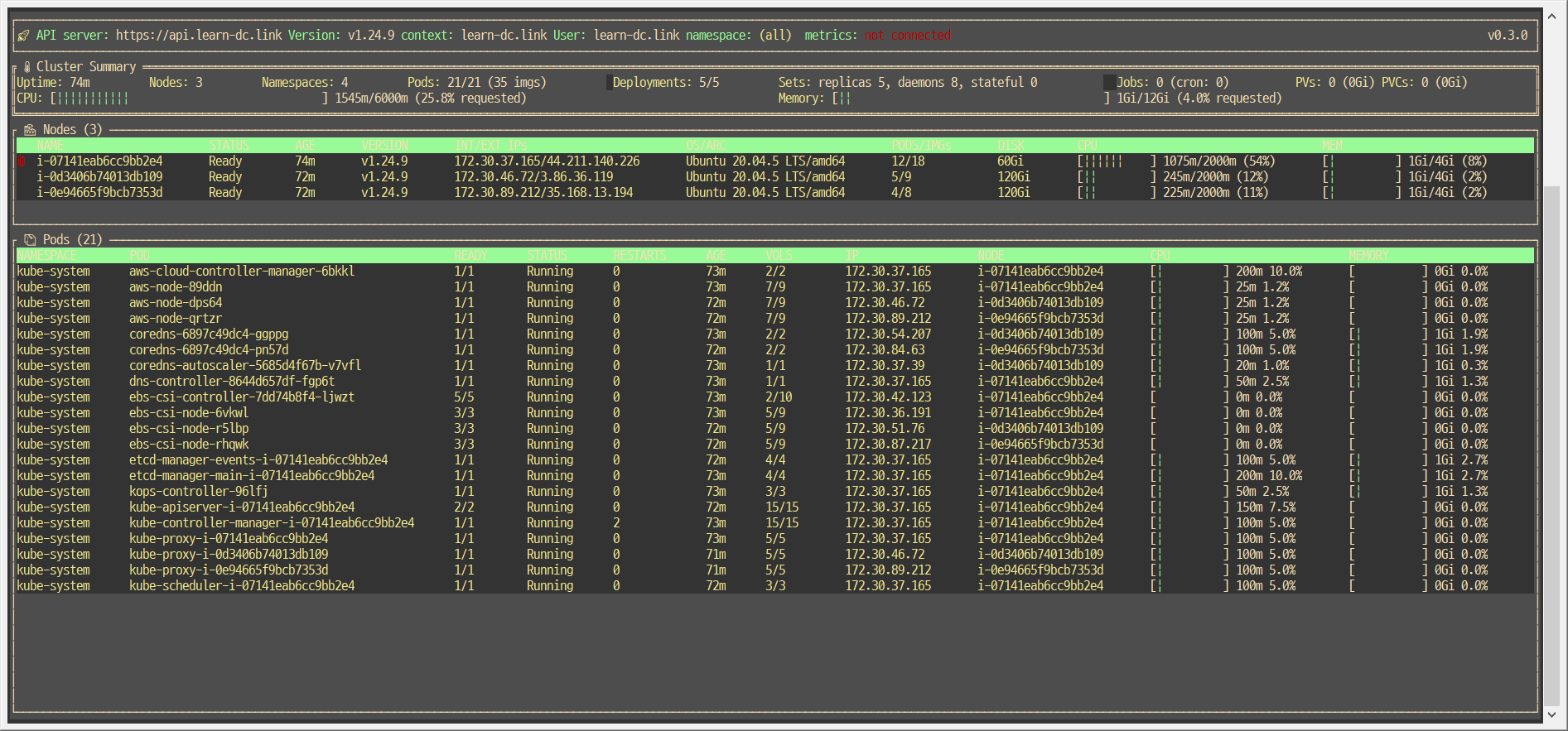The image size is (1568, 731).
Task: Select pod kube-proxy-i-0e94665f9bcb7353d
Action: click(775, 570)
